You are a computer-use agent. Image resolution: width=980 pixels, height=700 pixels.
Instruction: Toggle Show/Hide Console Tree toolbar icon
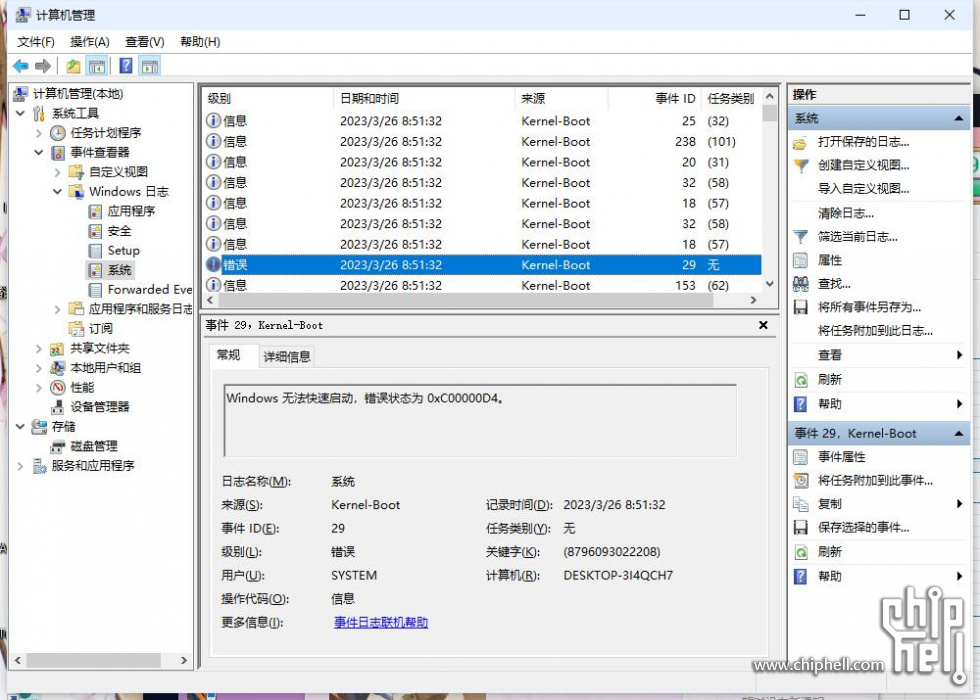pyautogui.click(x=97, y=66)
